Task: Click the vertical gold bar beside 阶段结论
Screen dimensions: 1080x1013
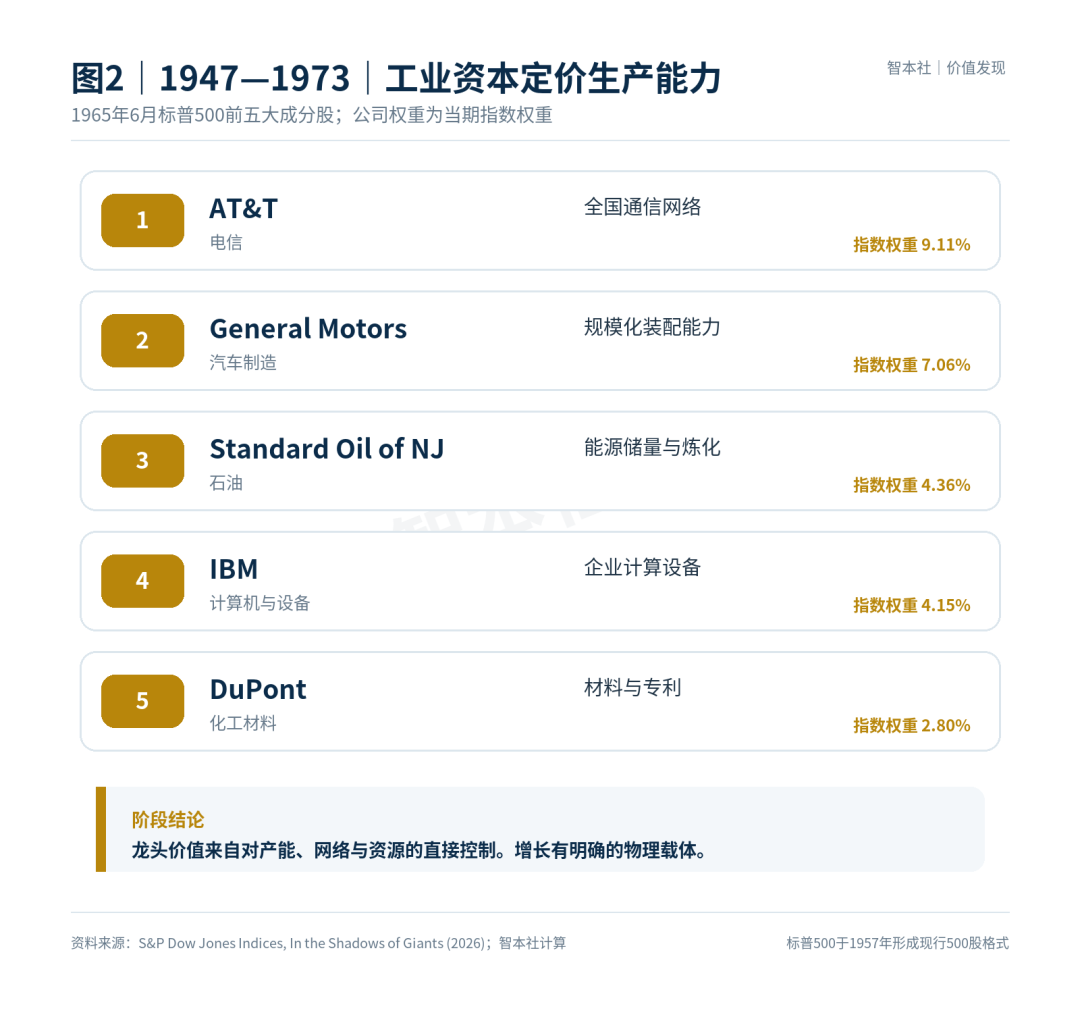Action: click(101, 829)
